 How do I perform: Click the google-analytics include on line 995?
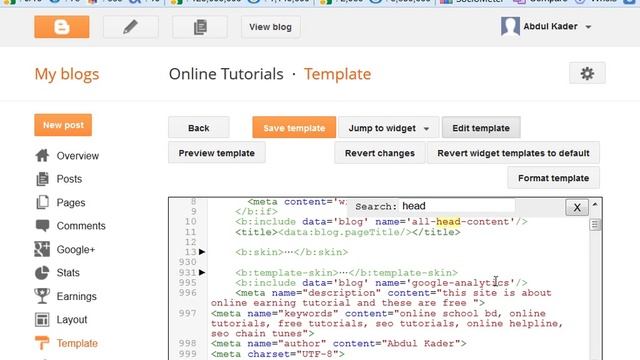(x=381, y=282)
